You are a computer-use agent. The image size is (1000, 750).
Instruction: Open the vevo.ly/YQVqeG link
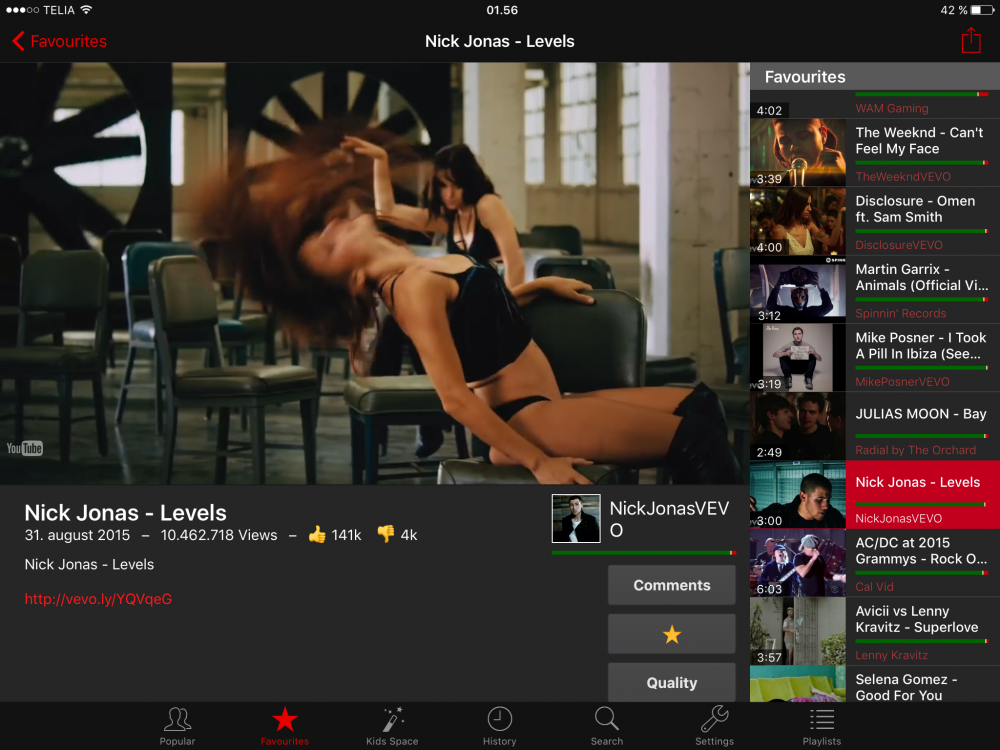pos(98,599)
